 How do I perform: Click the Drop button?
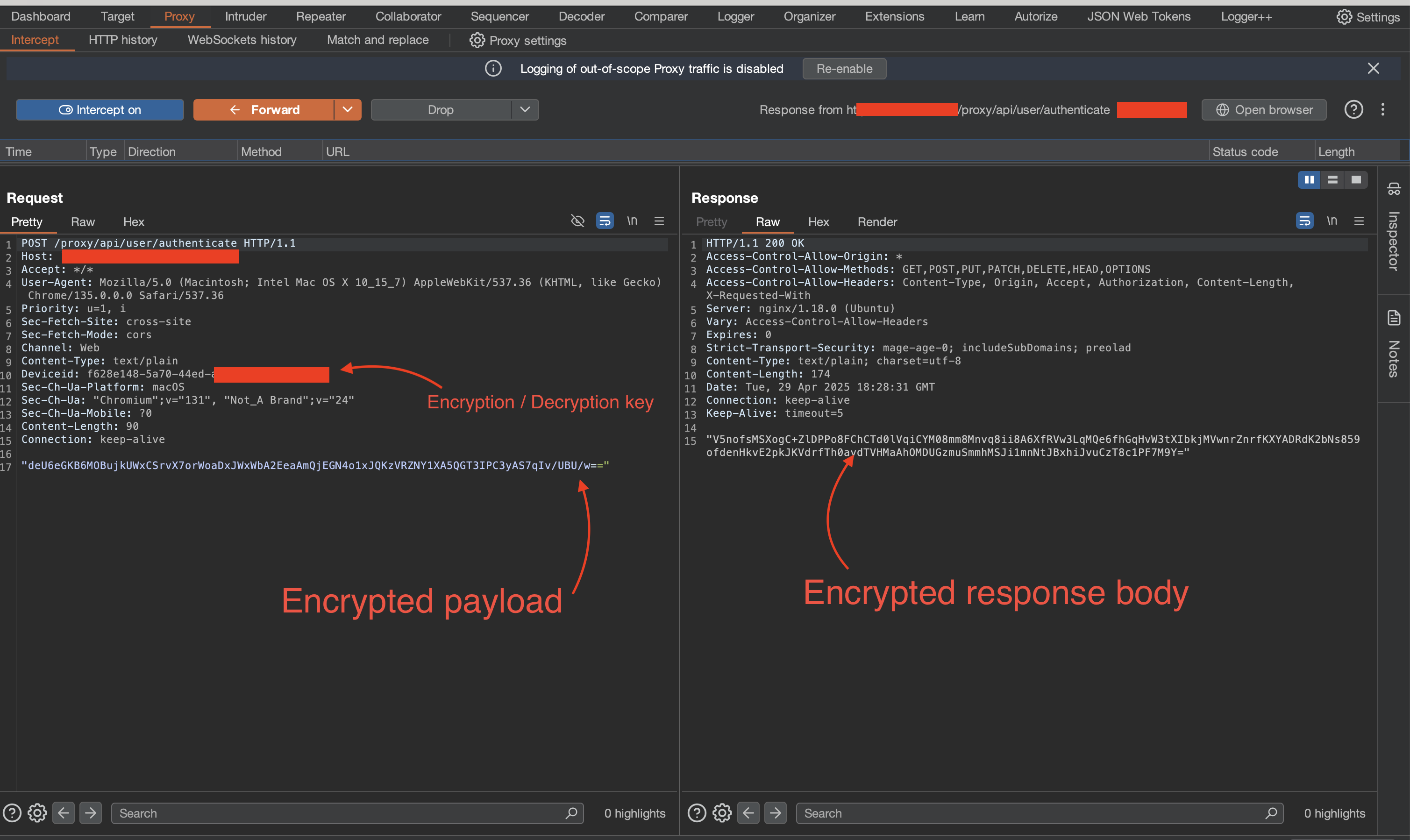(x=441, y=110)
